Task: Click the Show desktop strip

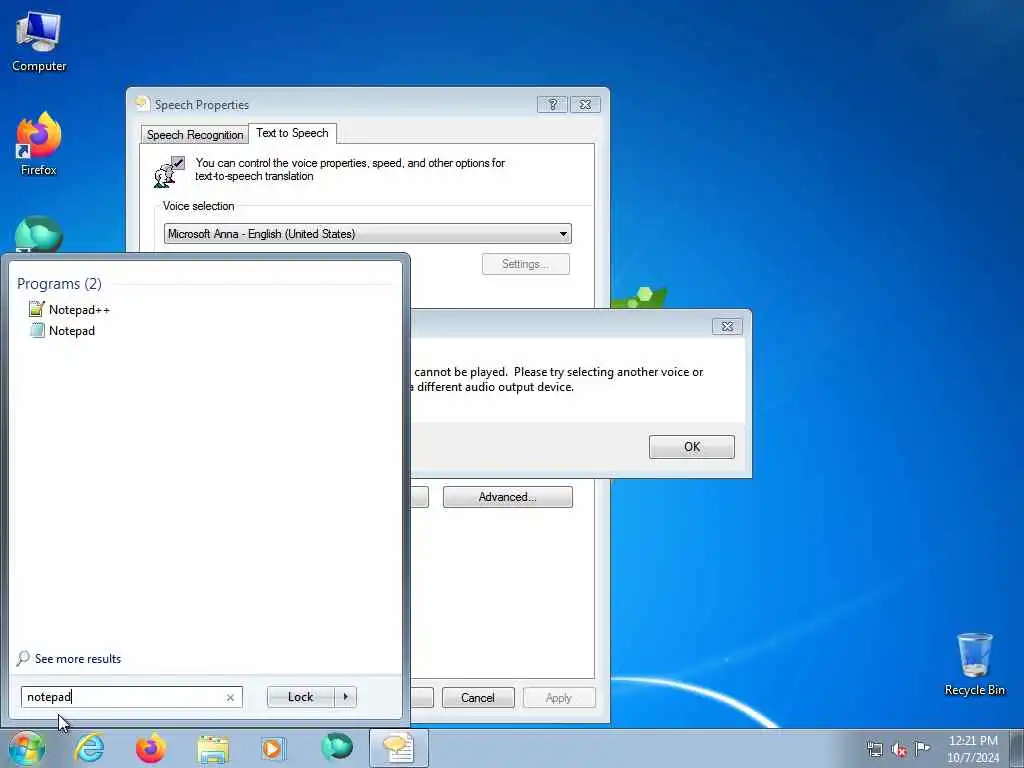Action: tap(1017, 749)
